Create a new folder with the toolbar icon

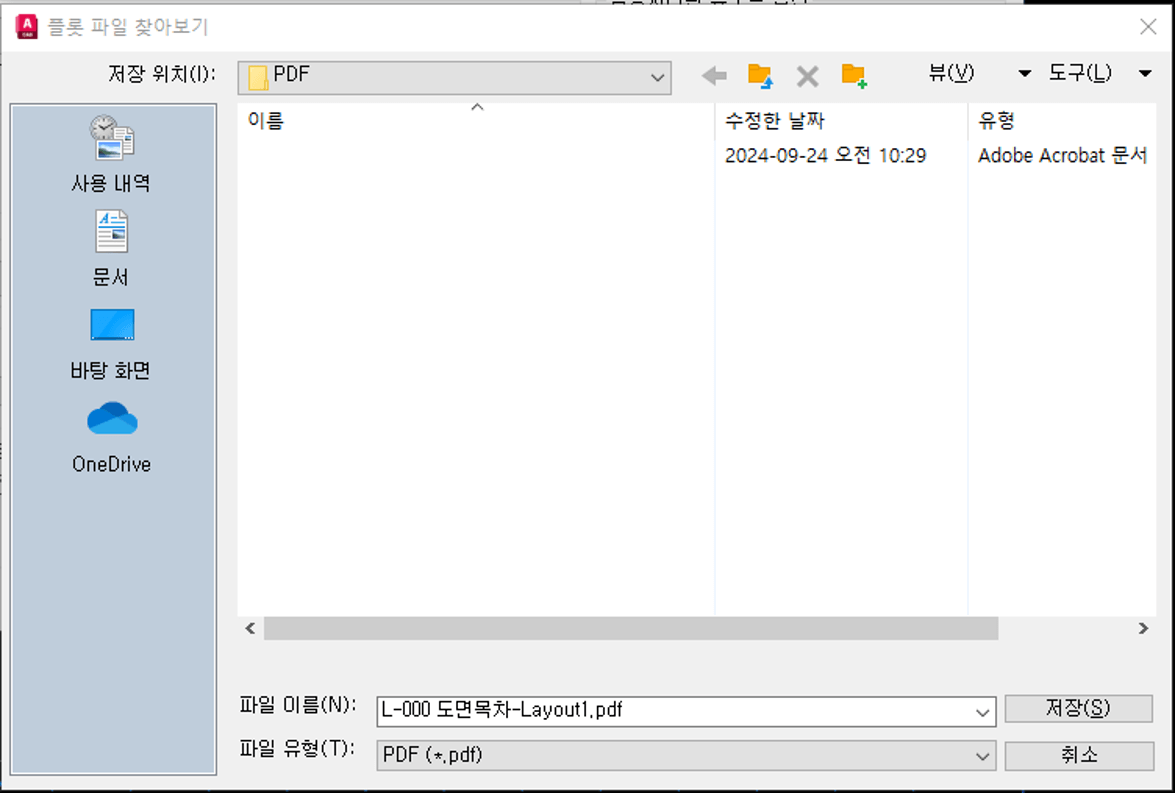(855, 73)
